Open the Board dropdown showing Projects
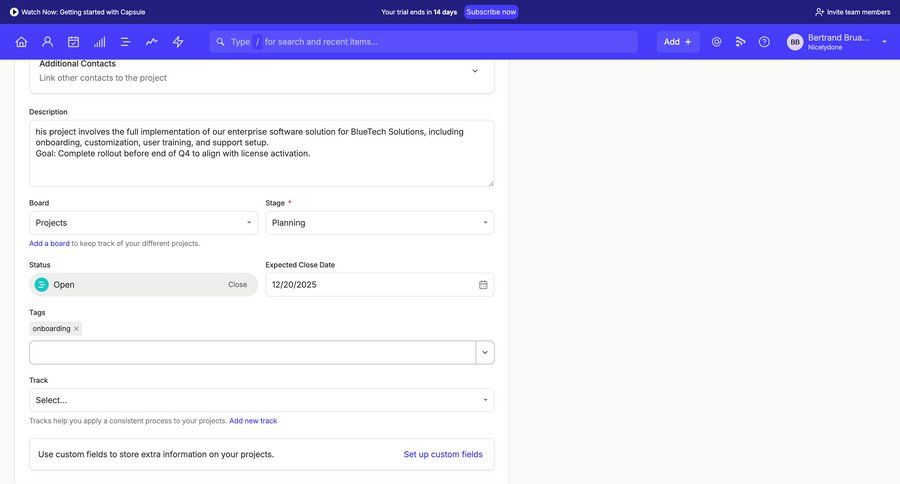Screen dimensions: 900x484 coord(143,223)
